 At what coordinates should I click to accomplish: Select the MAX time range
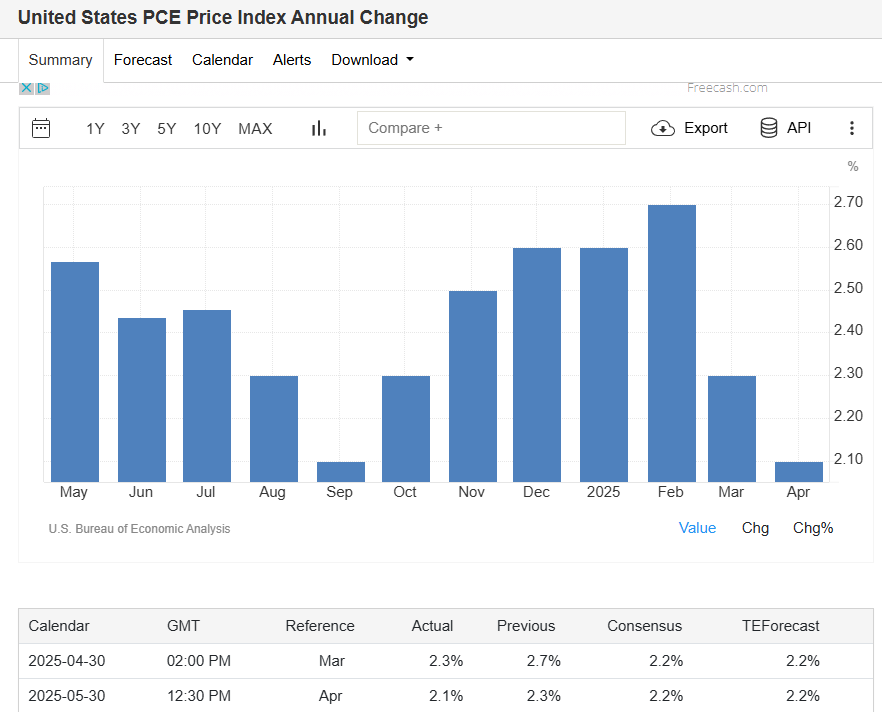point(255,129)
